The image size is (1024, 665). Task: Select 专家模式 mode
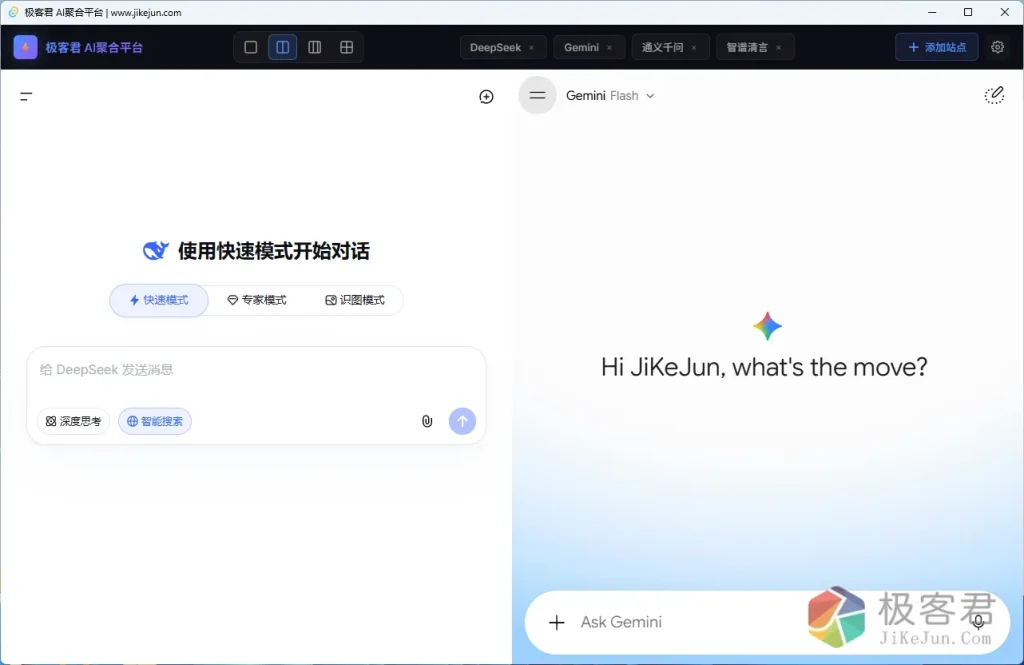[257, 300]
